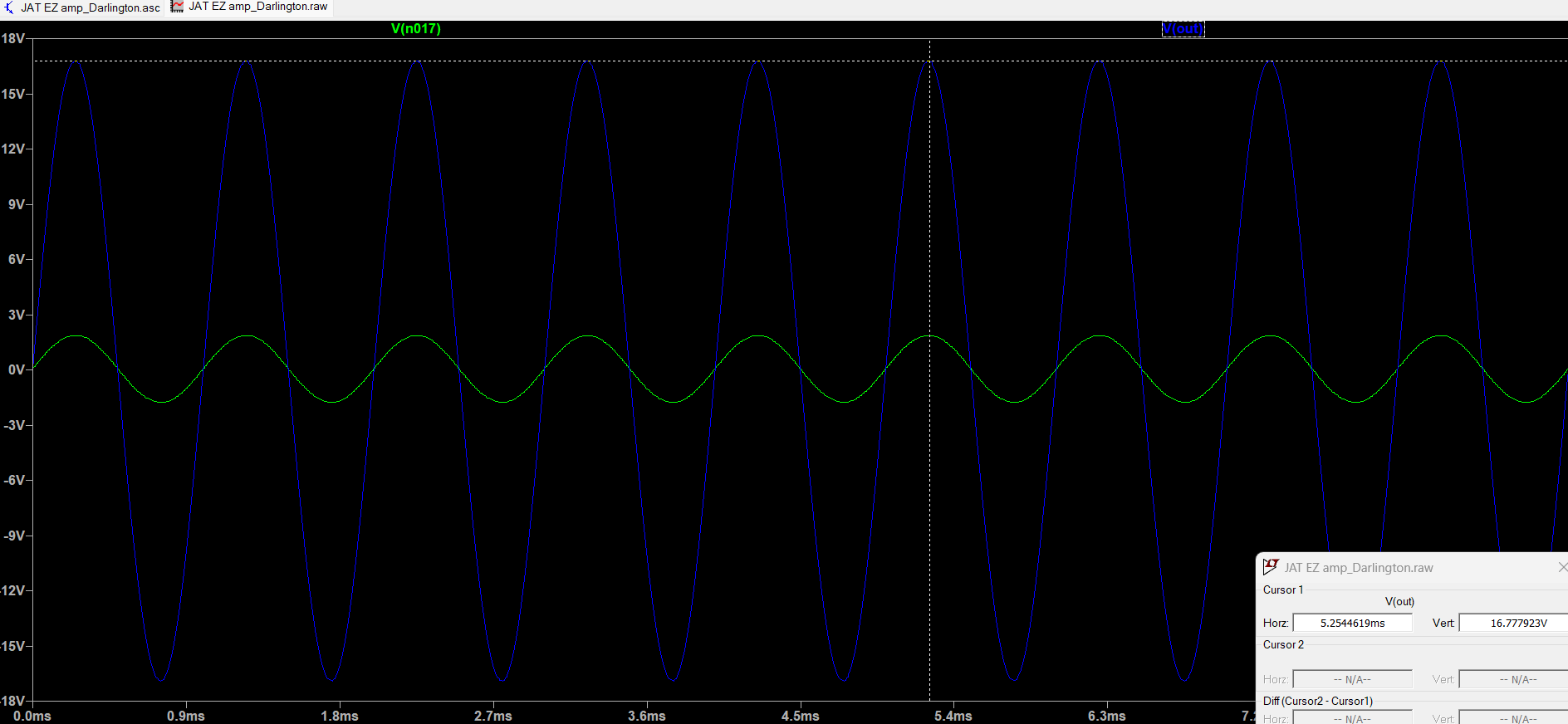Click the 12V vertical axis label
This screenshot has height=724, width=1568.
pos(13,149)
